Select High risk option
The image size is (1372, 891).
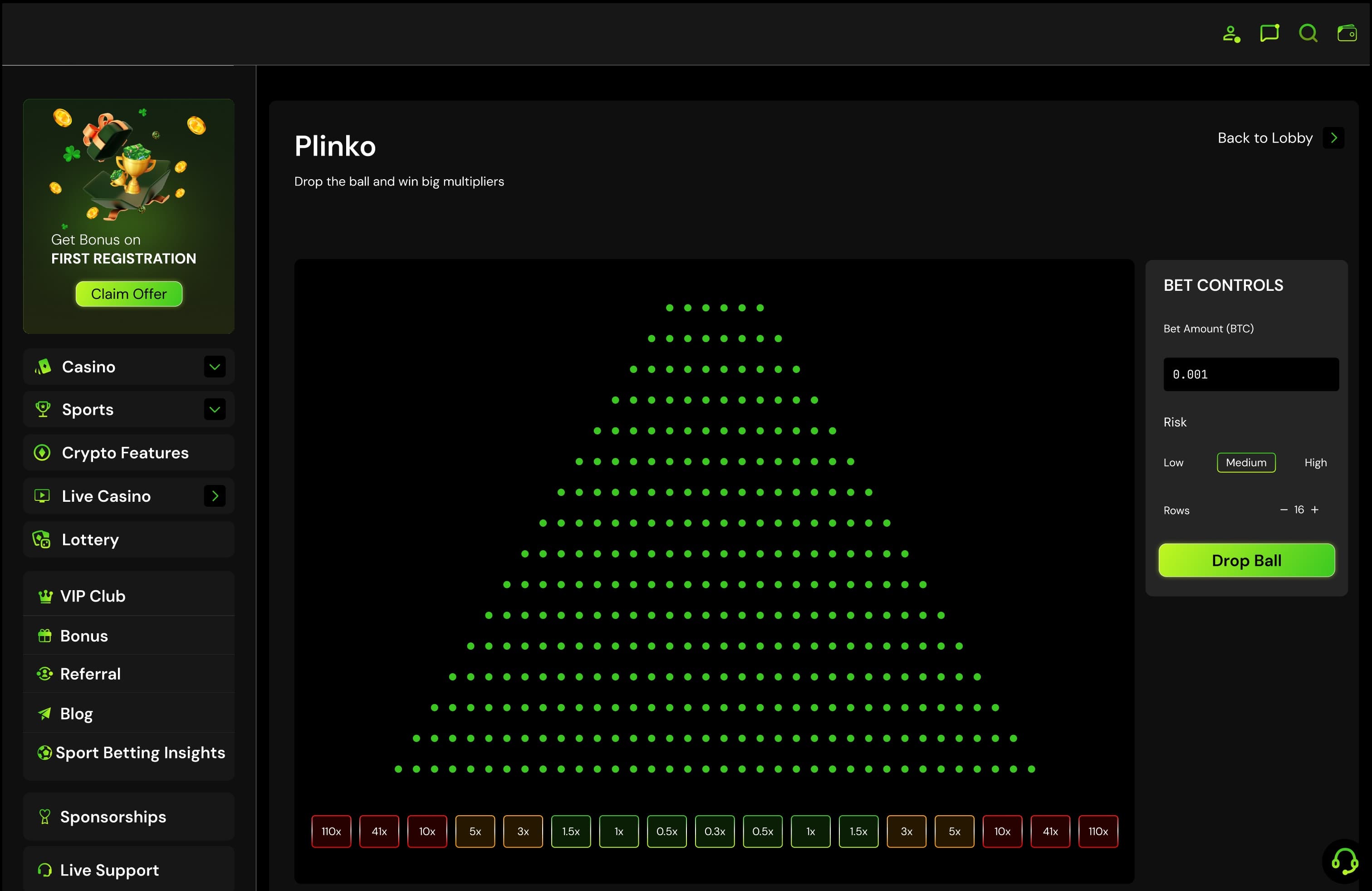click(x=1315, y=463)
